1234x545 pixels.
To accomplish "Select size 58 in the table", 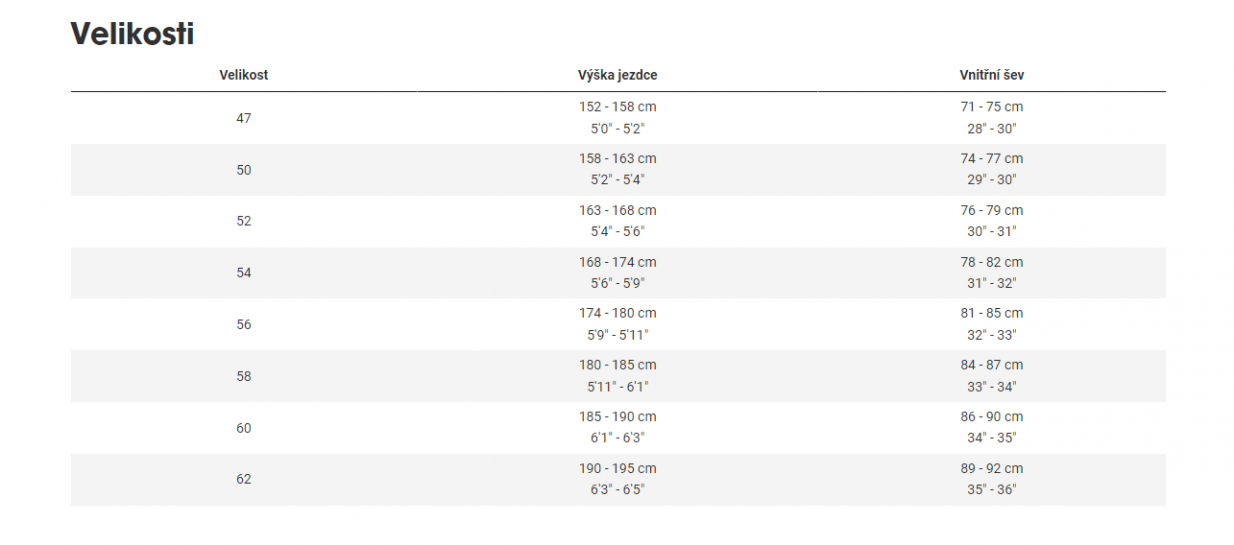I will click(x=244, y=377).
